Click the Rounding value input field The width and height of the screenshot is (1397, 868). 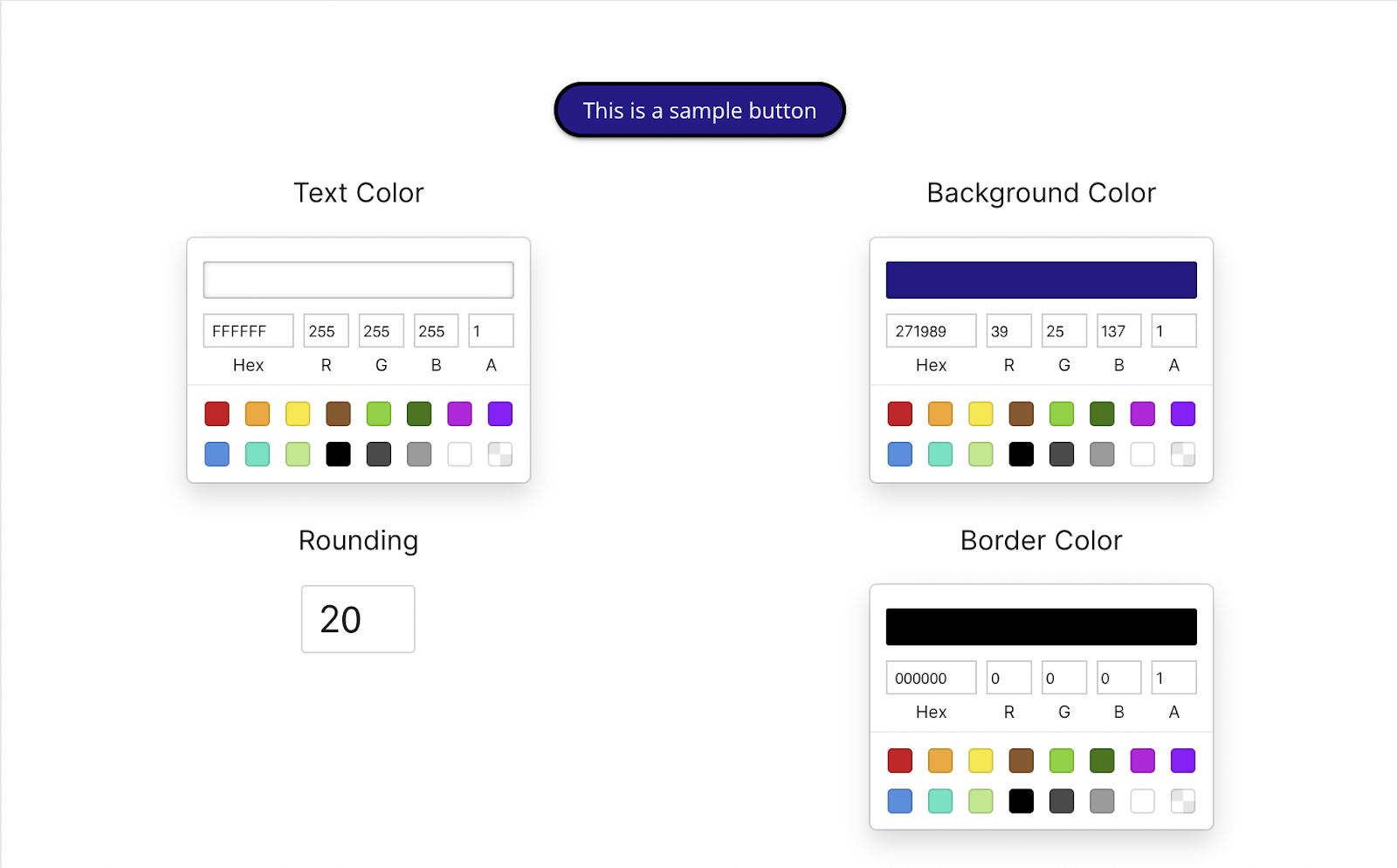tap(358, 619)
